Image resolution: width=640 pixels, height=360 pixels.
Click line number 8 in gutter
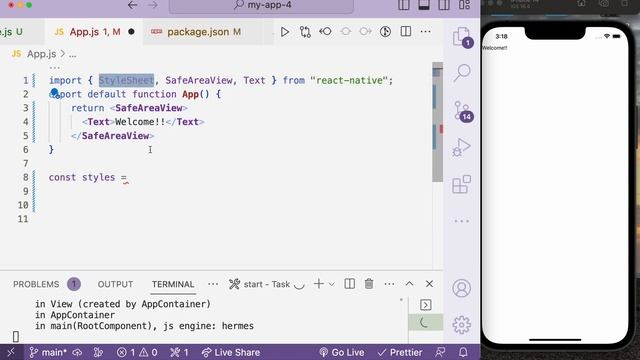coord(25,178)
